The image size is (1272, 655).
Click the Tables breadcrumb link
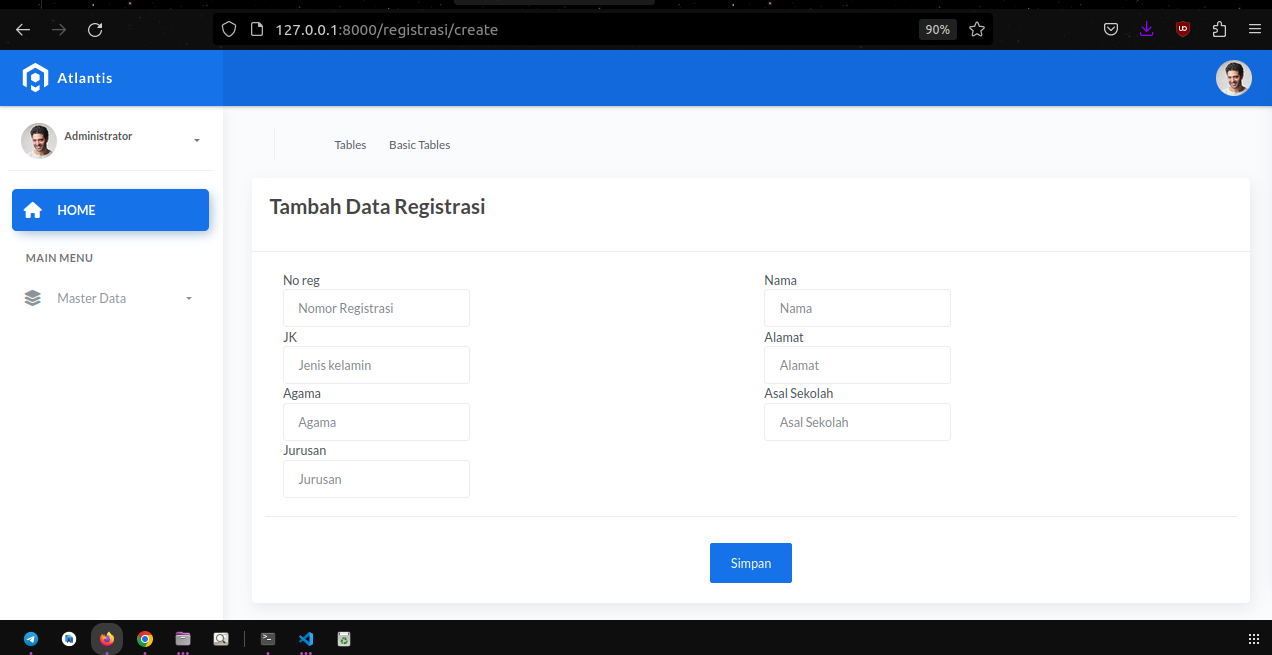coord(350,145)
